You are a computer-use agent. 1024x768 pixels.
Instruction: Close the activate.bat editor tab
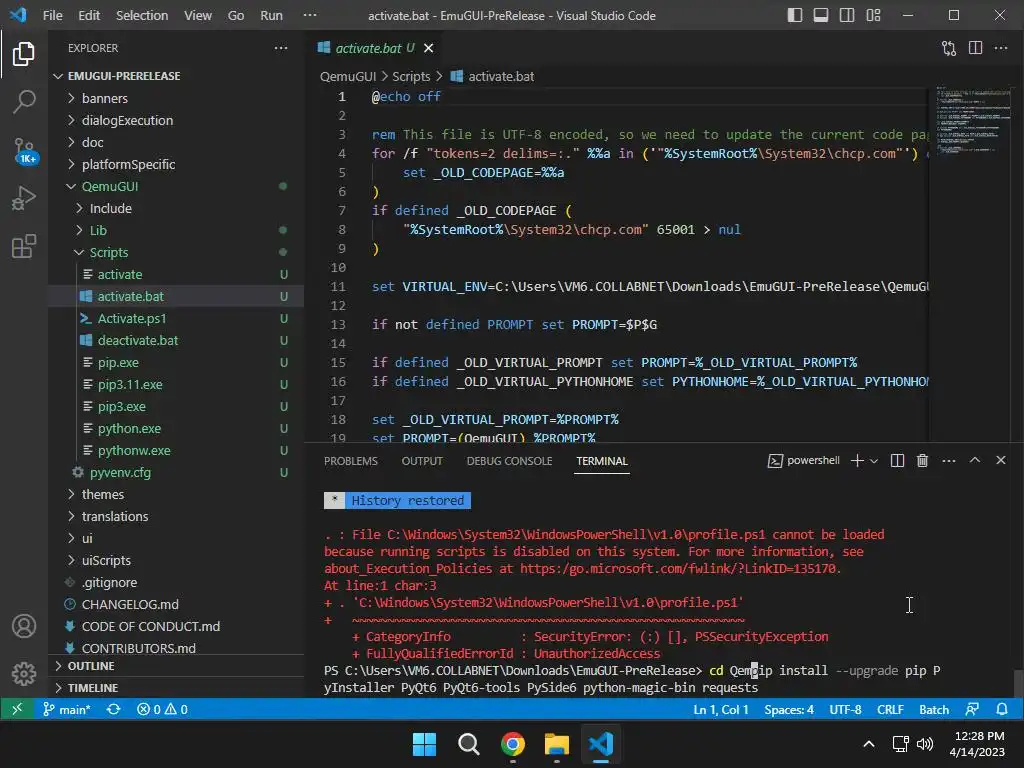(428, 48)
